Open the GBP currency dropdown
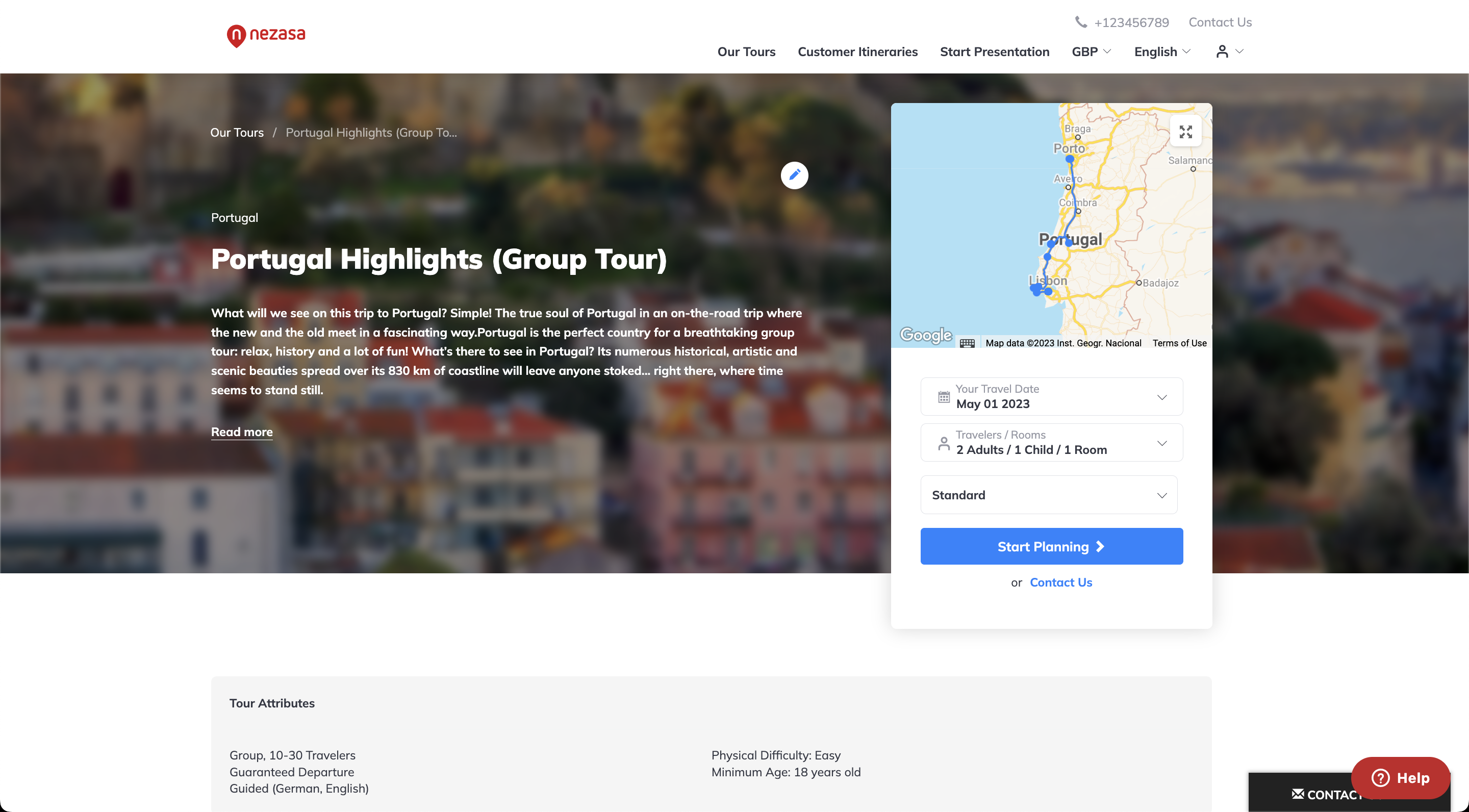Image resolution: width=1469 pixels, height=812 pixels. click(1092, 52)
